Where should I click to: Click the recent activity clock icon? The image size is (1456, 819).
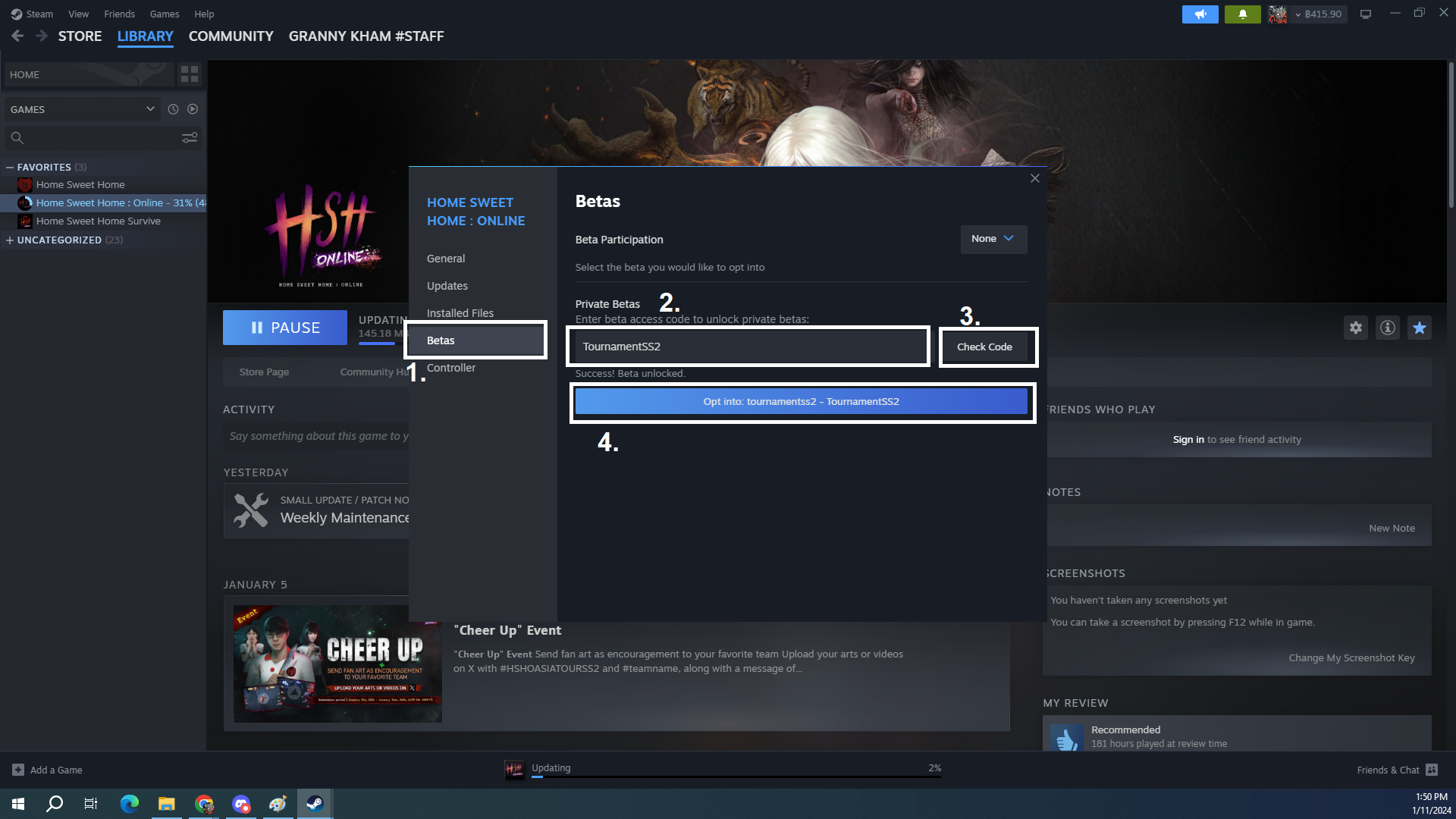click(x=173, y=109)
